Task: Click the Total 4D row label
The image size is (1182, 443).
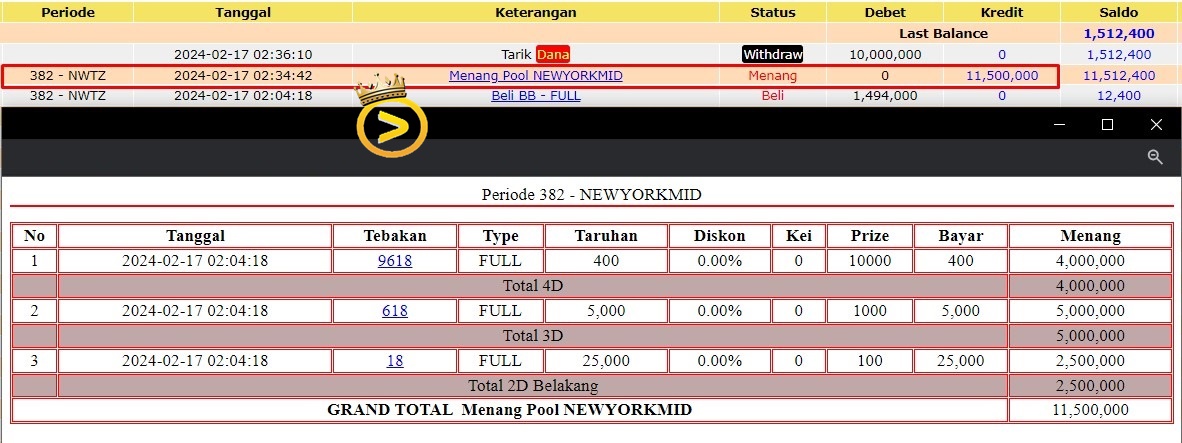Action: pyautogui.click(x=533, y=286)
